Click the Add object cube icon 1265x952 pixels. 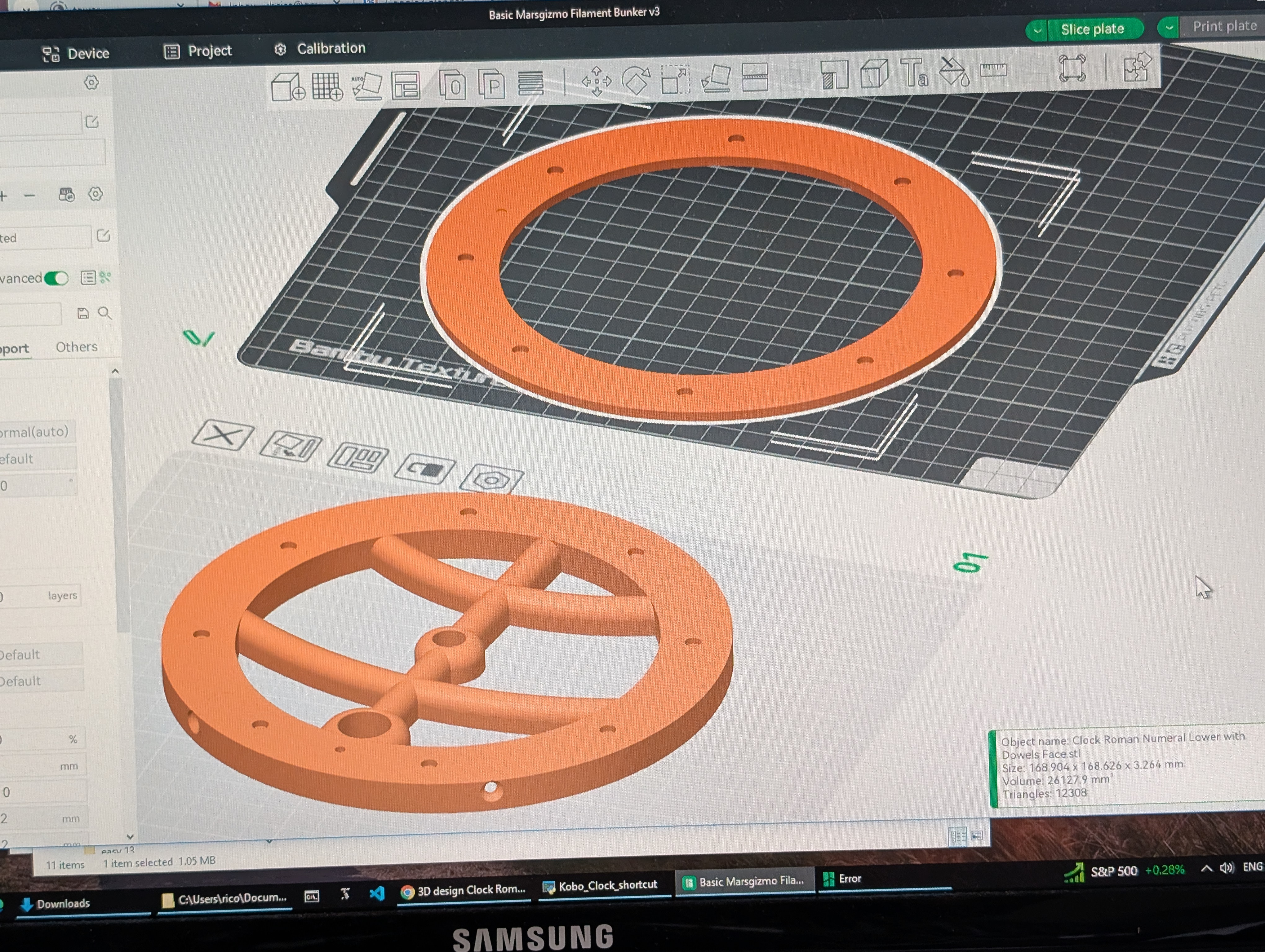pos(288,88)
